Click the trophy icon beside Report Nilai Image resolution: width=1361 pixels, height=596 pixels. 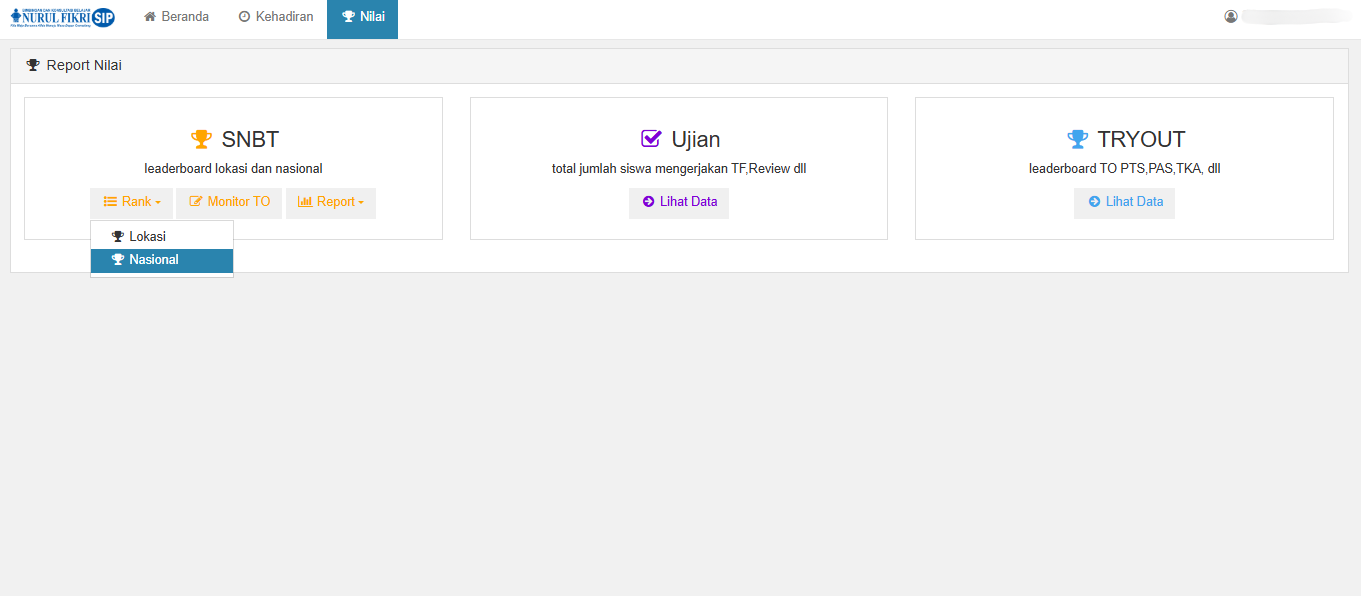33,66
